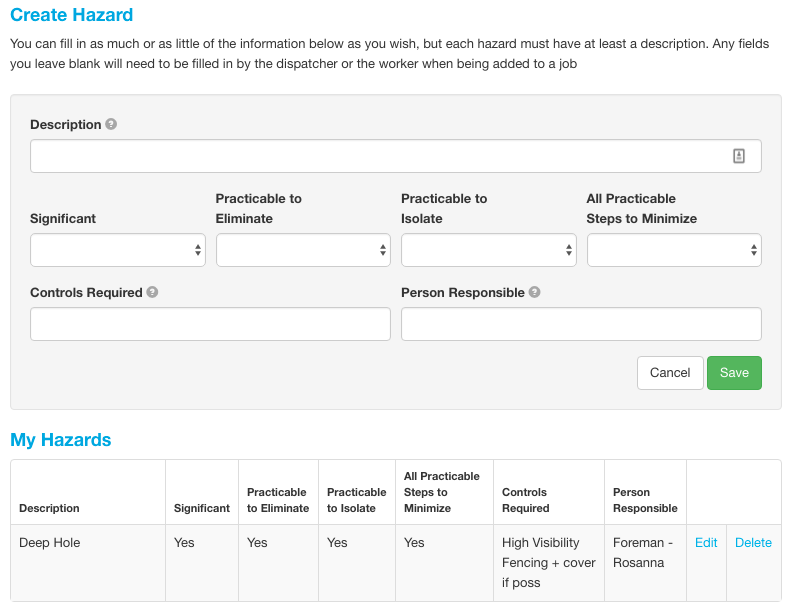Delete the Deep Hole hazard
Viewport: 793px width, 610px height.
753,543
